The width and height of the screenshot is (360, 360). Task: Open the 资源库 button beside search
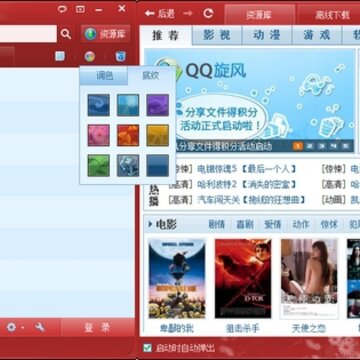[105, 34]
